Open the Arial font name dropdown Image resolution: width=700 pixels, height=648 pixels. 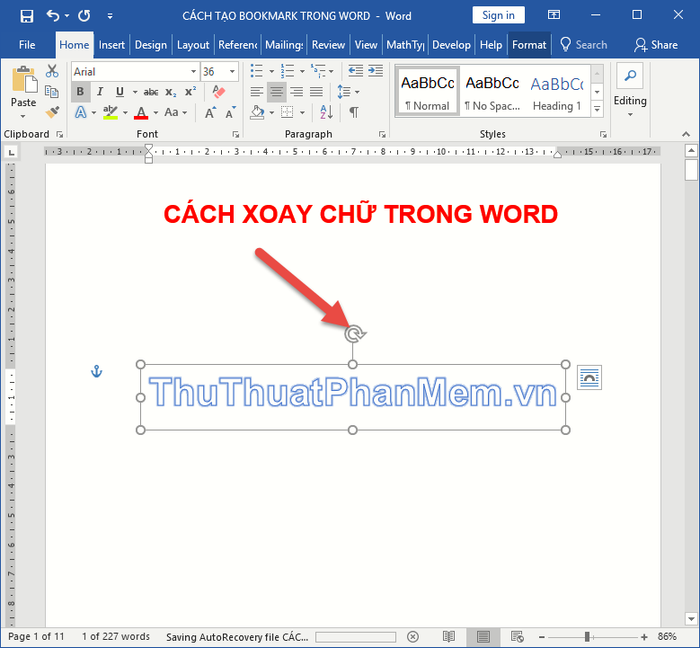pos(193,71)
